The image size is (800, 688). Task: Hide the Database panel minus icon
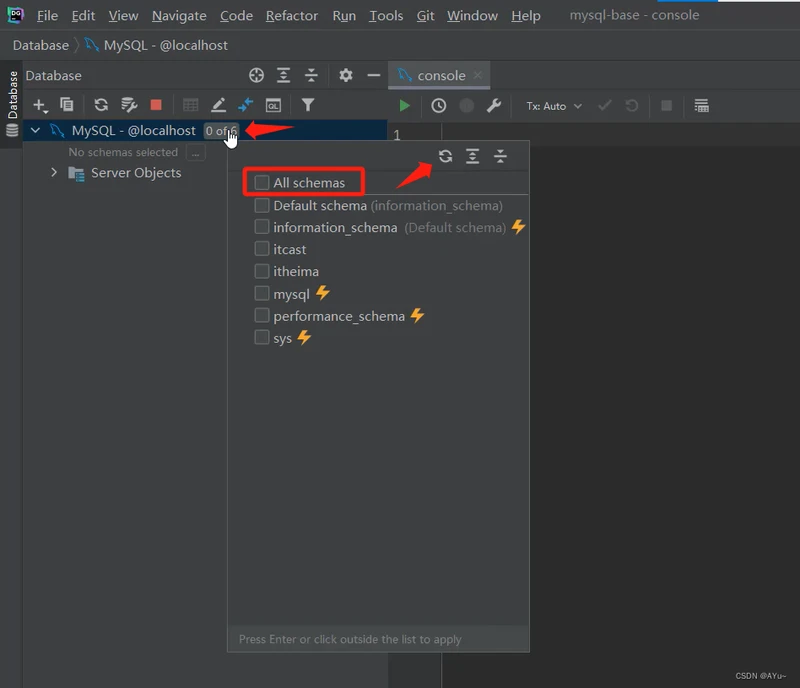pos(373,76)
